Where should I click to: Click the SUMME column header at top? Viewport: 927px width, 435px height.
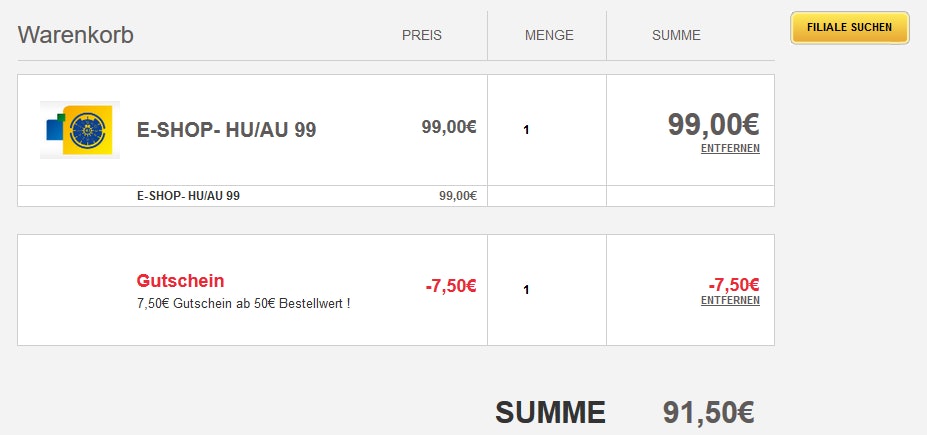tap(676, 35)
